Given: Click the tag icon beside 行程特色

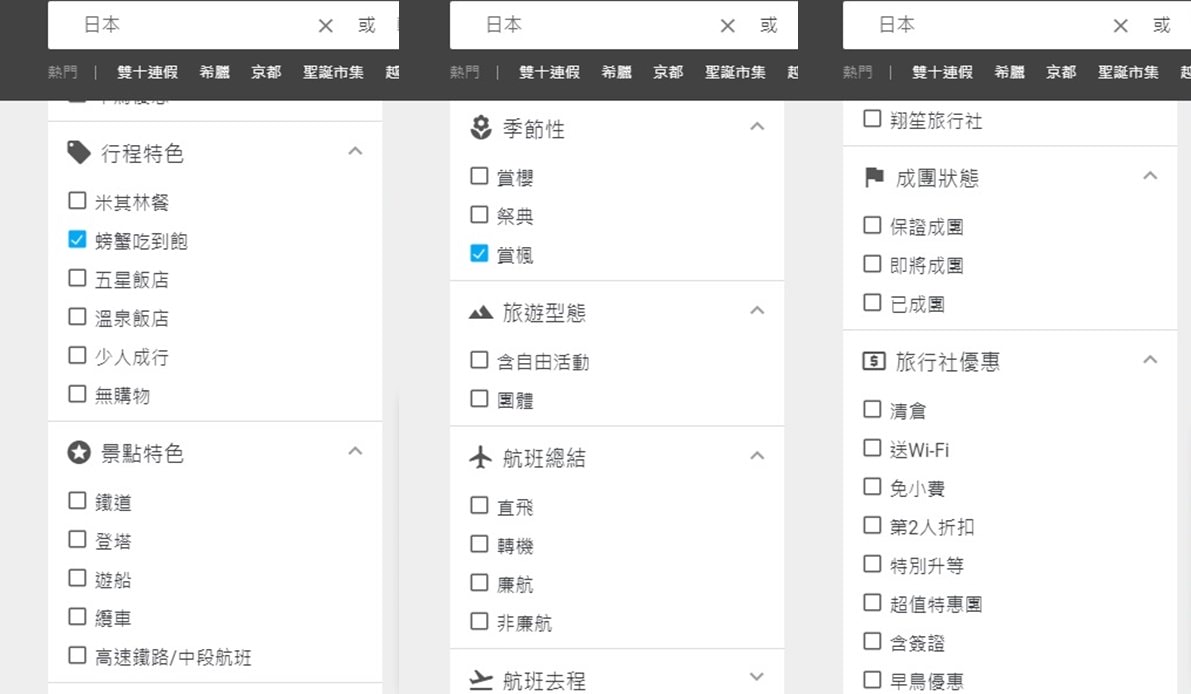Looking at the screenshot, I should point(78,152).
